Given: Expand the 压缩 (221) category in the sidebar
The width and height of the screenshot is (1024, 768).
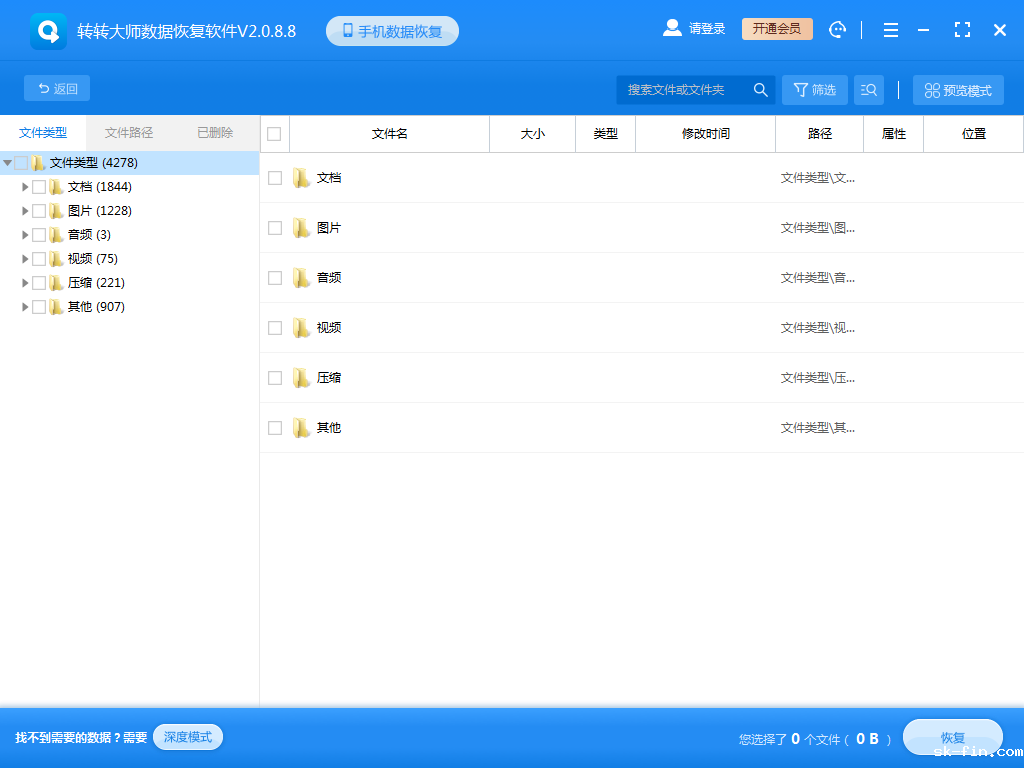Looking at the screenshot, I should pyautogui.click(x=25, y=282).
